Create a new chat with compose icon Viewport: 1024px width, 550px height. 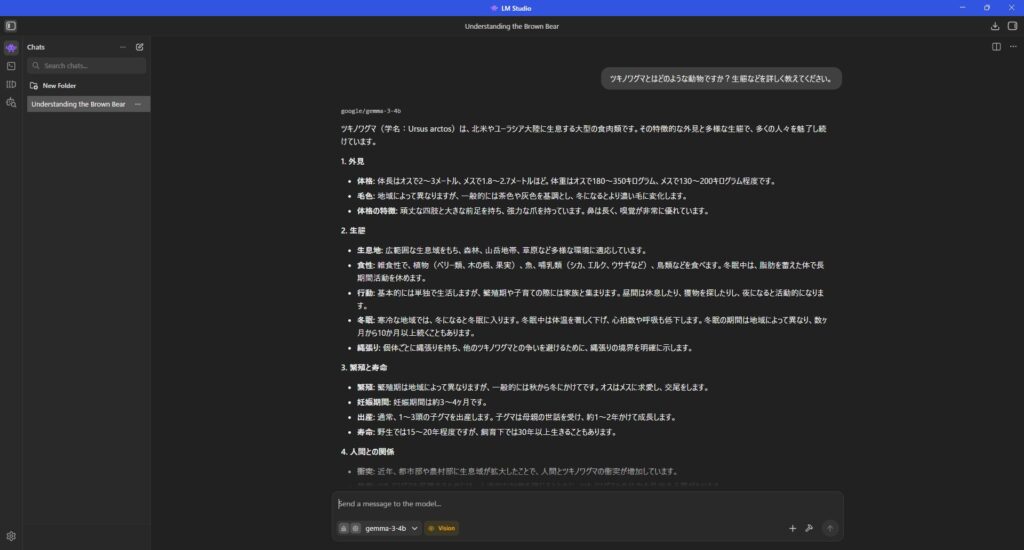139,47
